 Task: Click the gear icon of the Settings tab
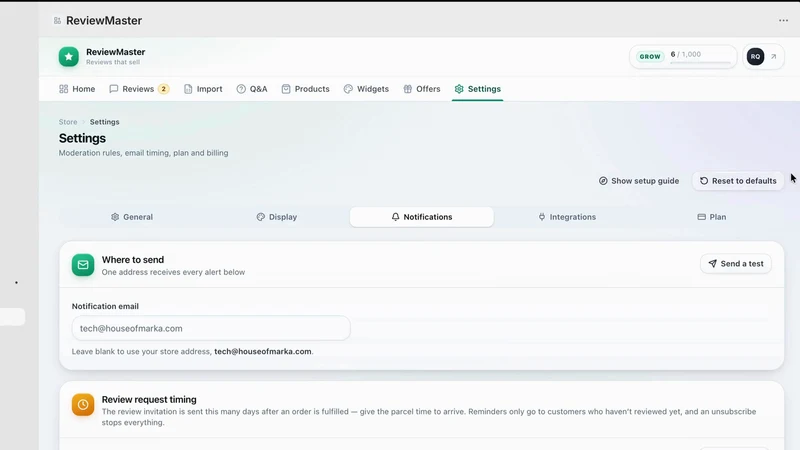point(459,89)
